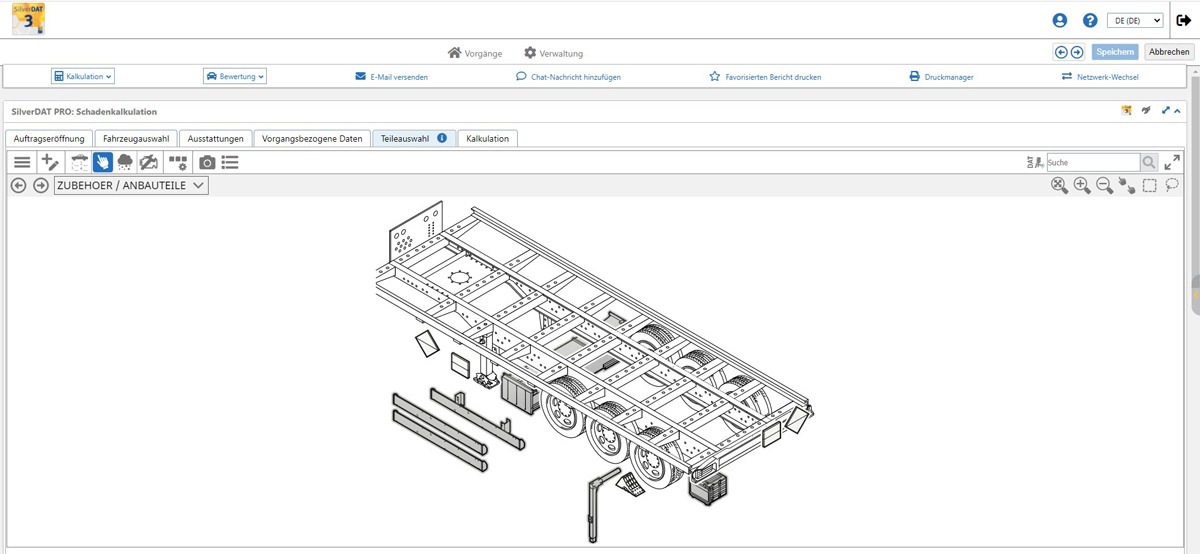Open the Ausstattungen tab
Viewport: 1200px width, 554px height.
click(215, 139)
